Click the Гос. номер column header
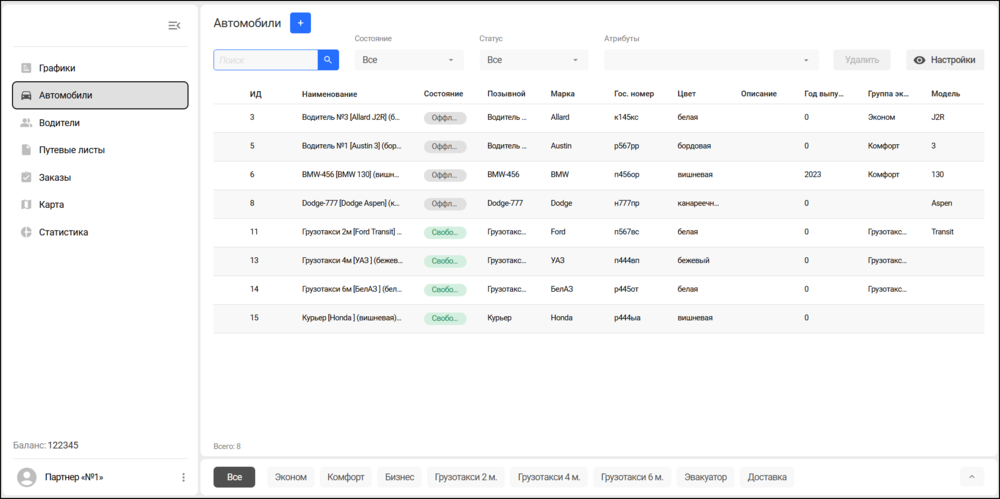 634,94
